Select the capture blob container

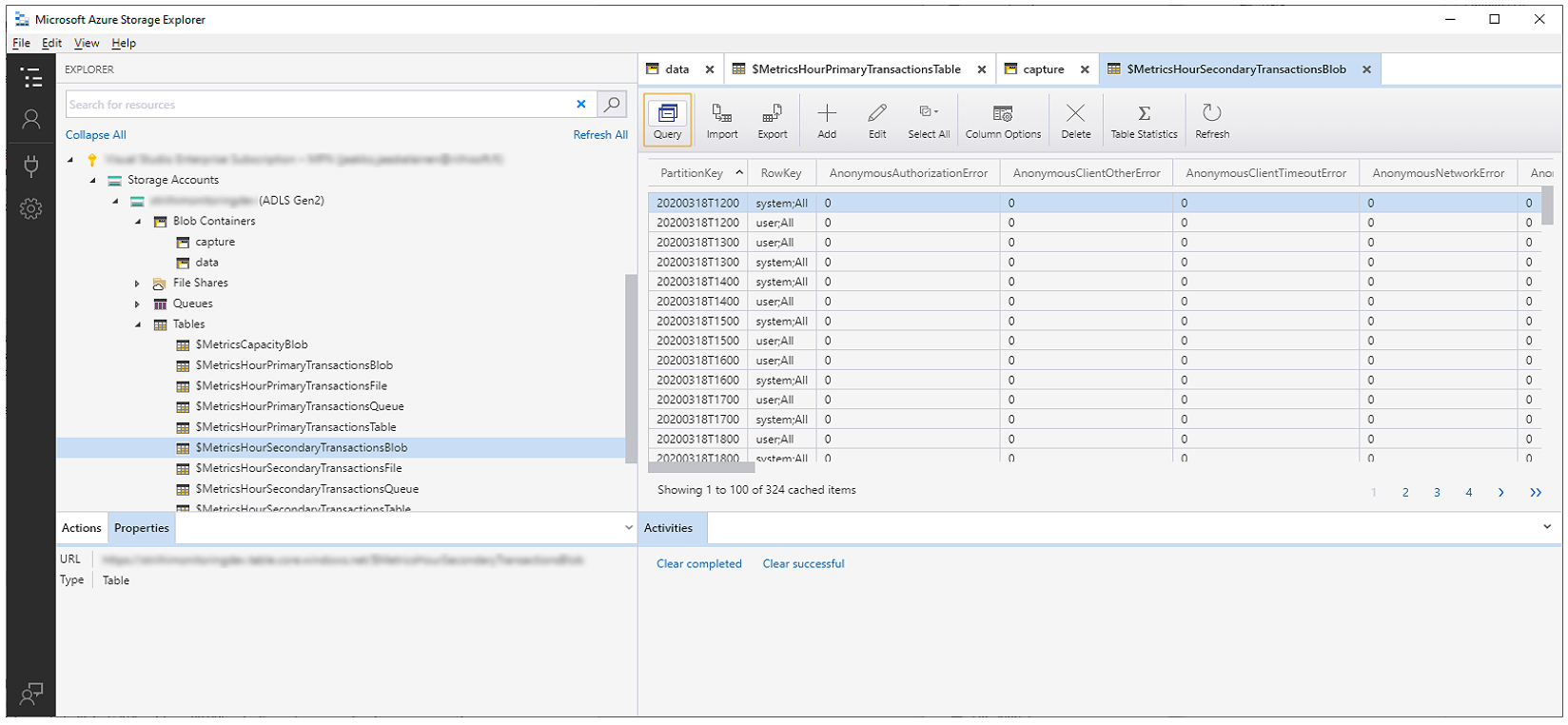click(x=215, y=242)
